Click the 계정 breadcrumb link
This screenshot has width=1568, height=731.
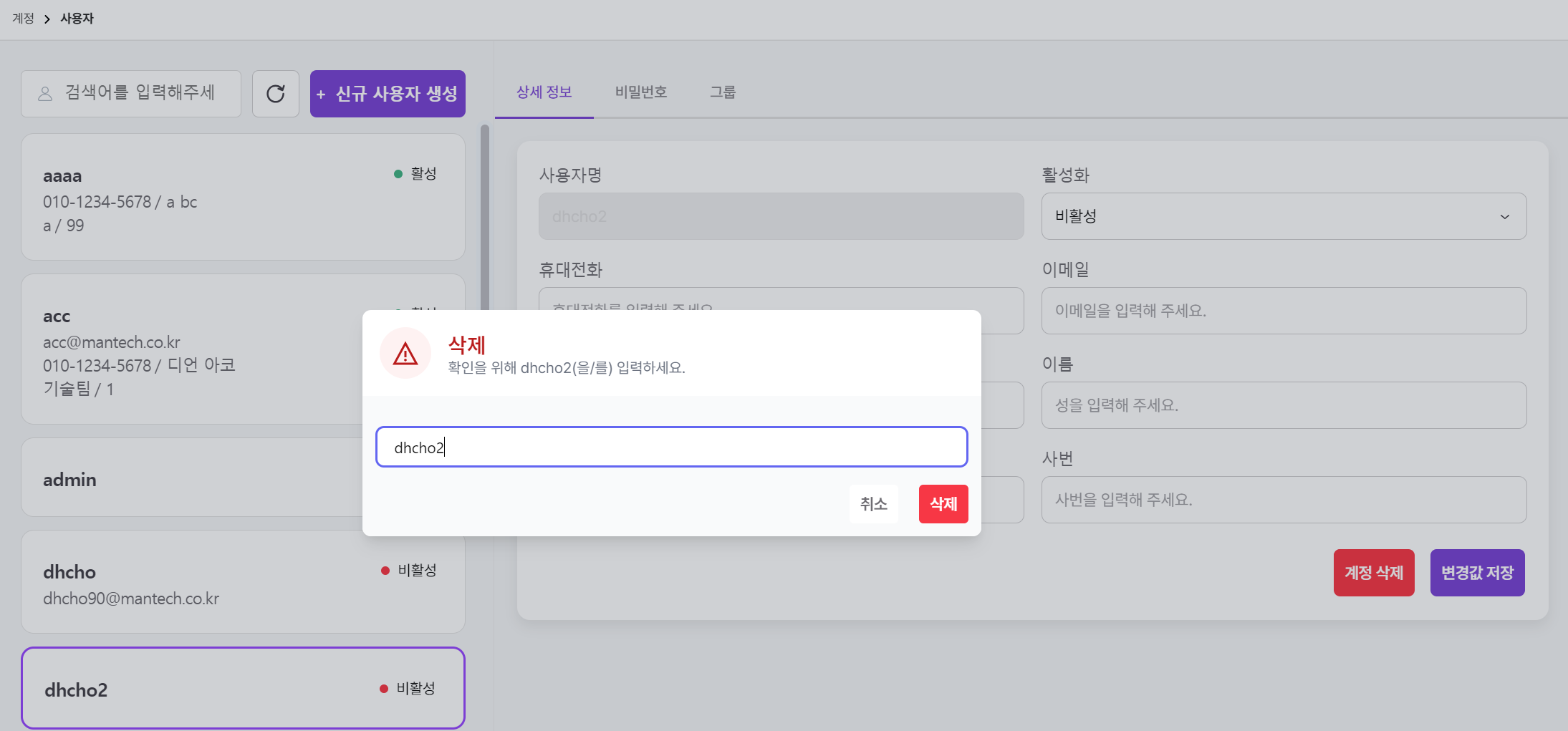[23, 19]
